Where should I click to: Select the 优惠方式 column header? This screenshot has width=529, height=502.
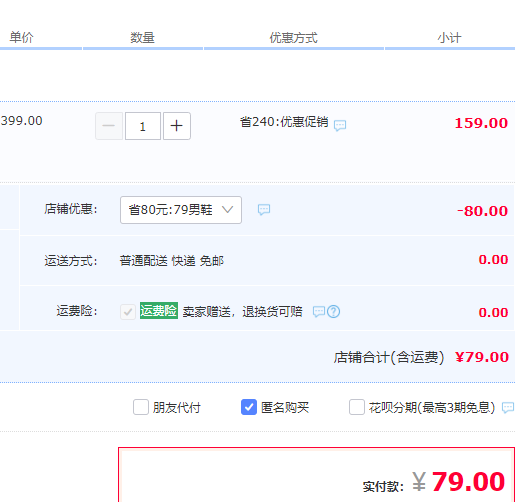click(293, 38)
